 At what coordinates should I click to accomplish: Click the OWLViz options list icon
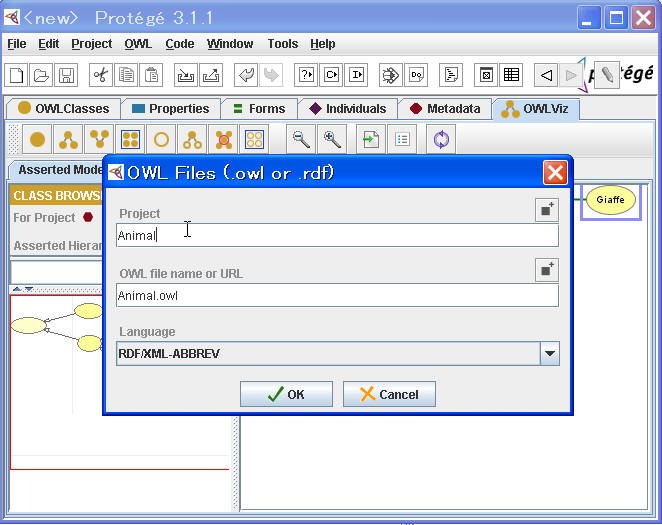(402, 139)
